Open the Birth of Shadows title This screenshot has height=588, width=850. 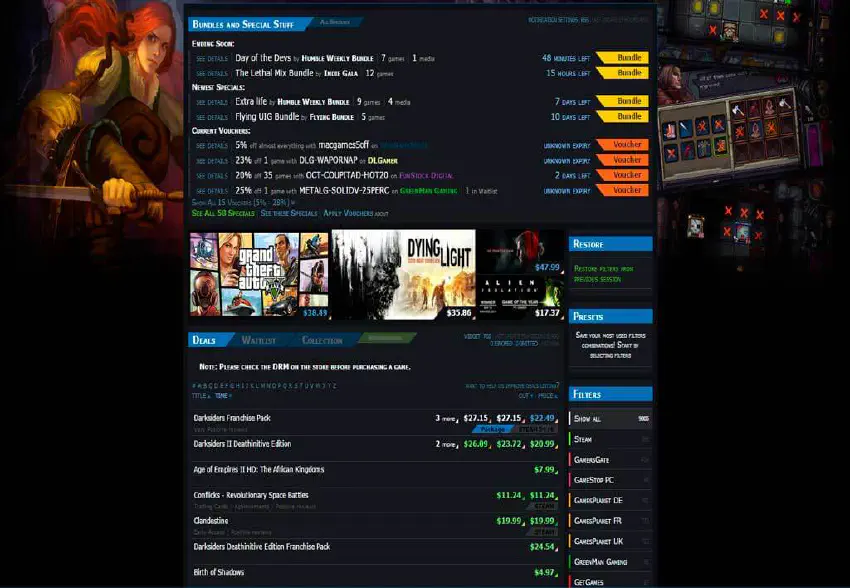point(218,572)
